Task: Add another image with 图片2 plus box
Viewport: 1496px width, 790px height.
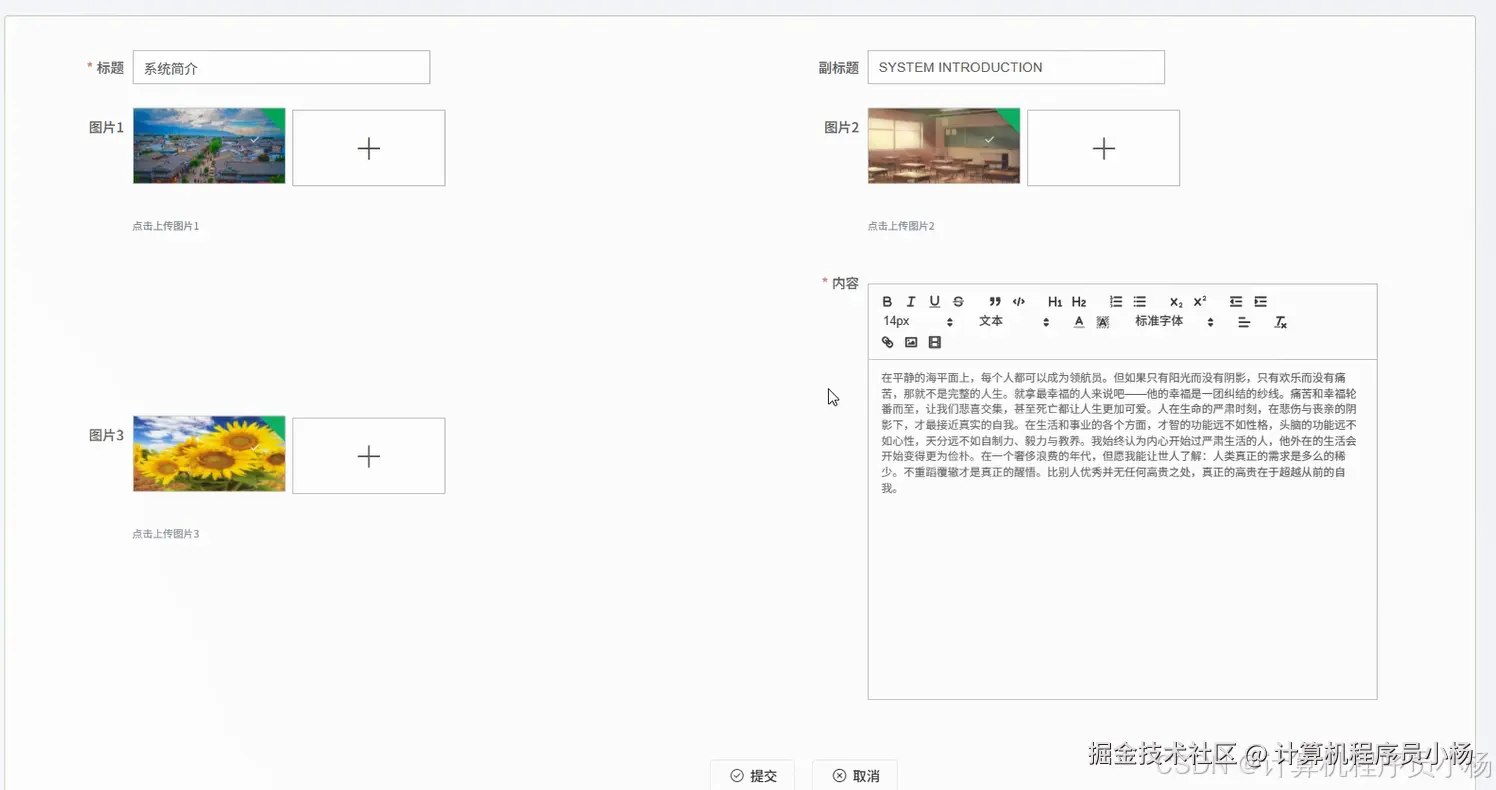Action: (x=1103, y=148)
